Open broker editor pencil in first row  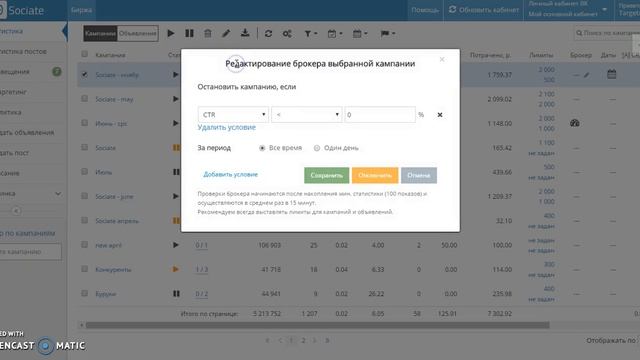pyautogui.click(x=587, y=75)
